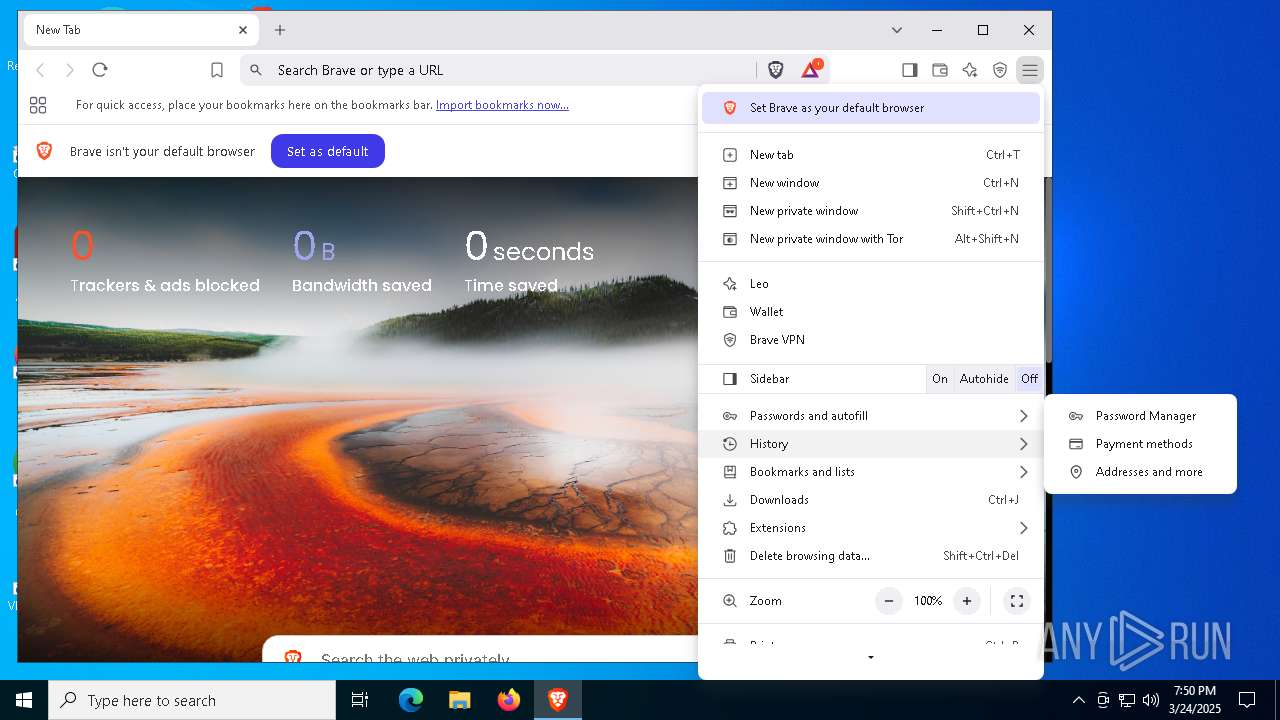Screen dimensions: 1280x720
Task: Open the Brave Wallet toolbar icon
Action: pyautogui.click(x=939, y=70)
